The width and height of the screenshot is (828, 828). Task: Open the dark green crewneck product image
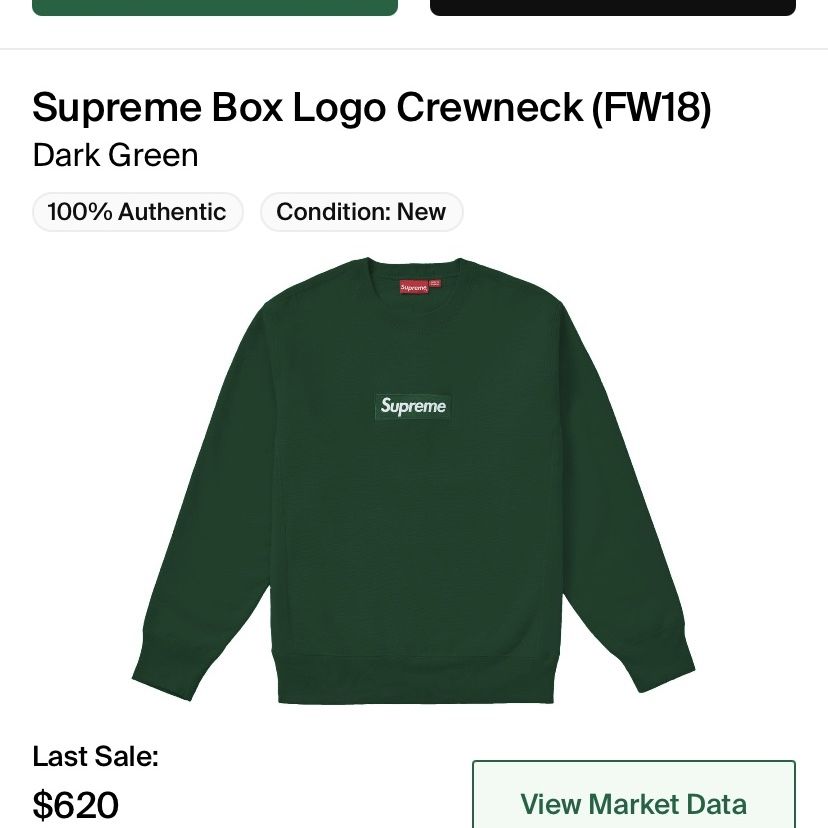[413, 481]
